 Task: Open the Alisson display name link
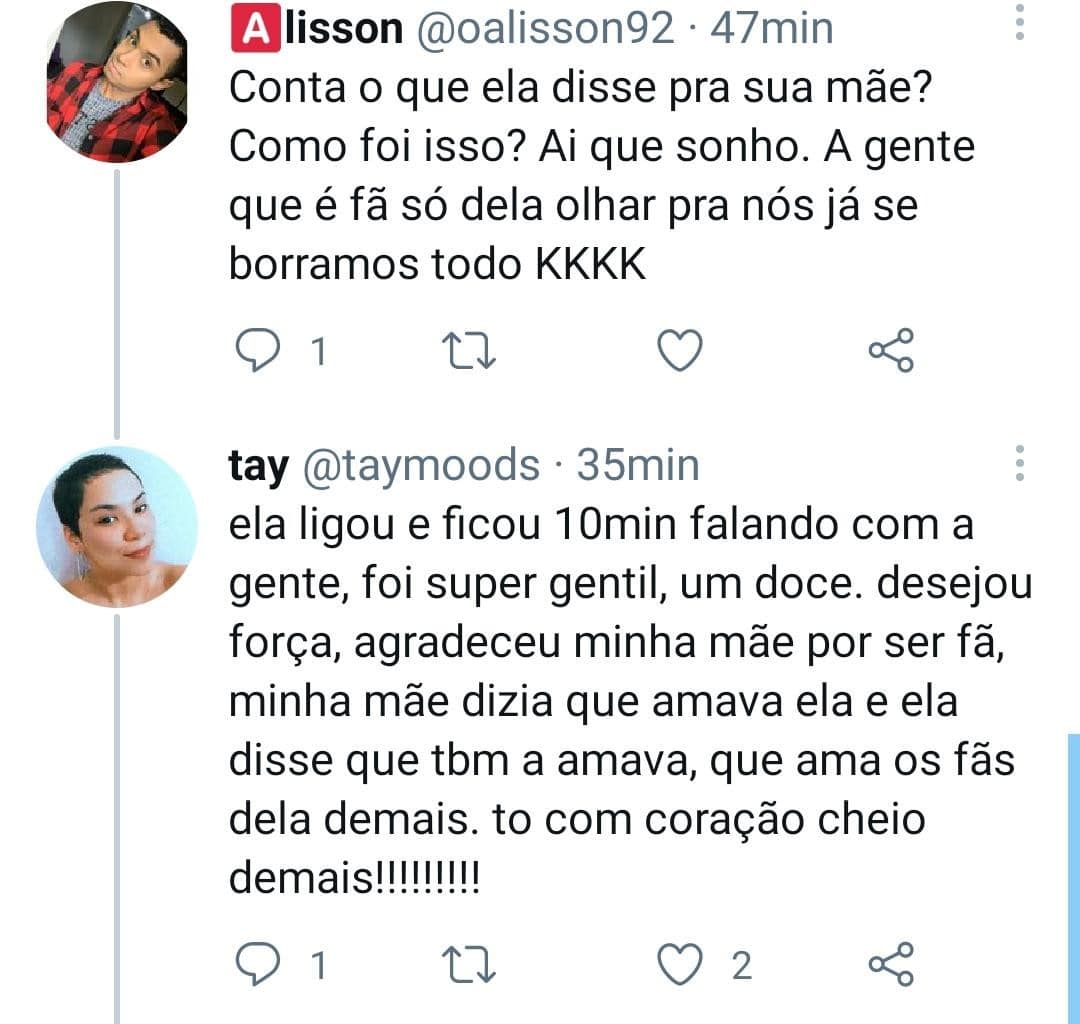coord(316,30)
